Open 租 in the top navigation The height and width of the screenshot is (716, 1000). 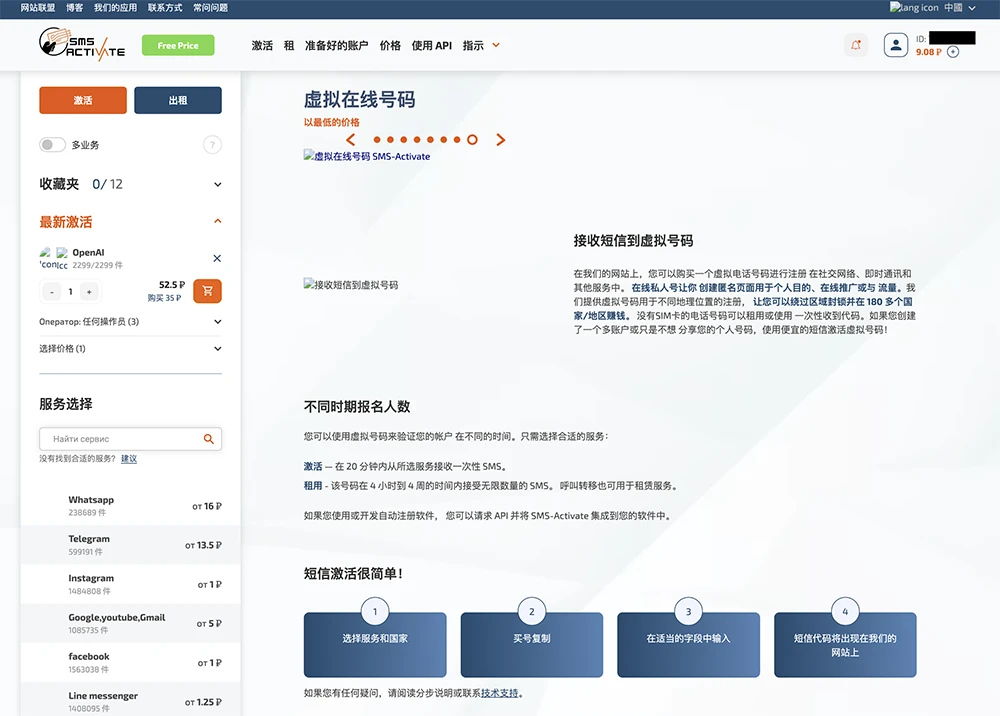pyautogui.click(x=289, y=45)
